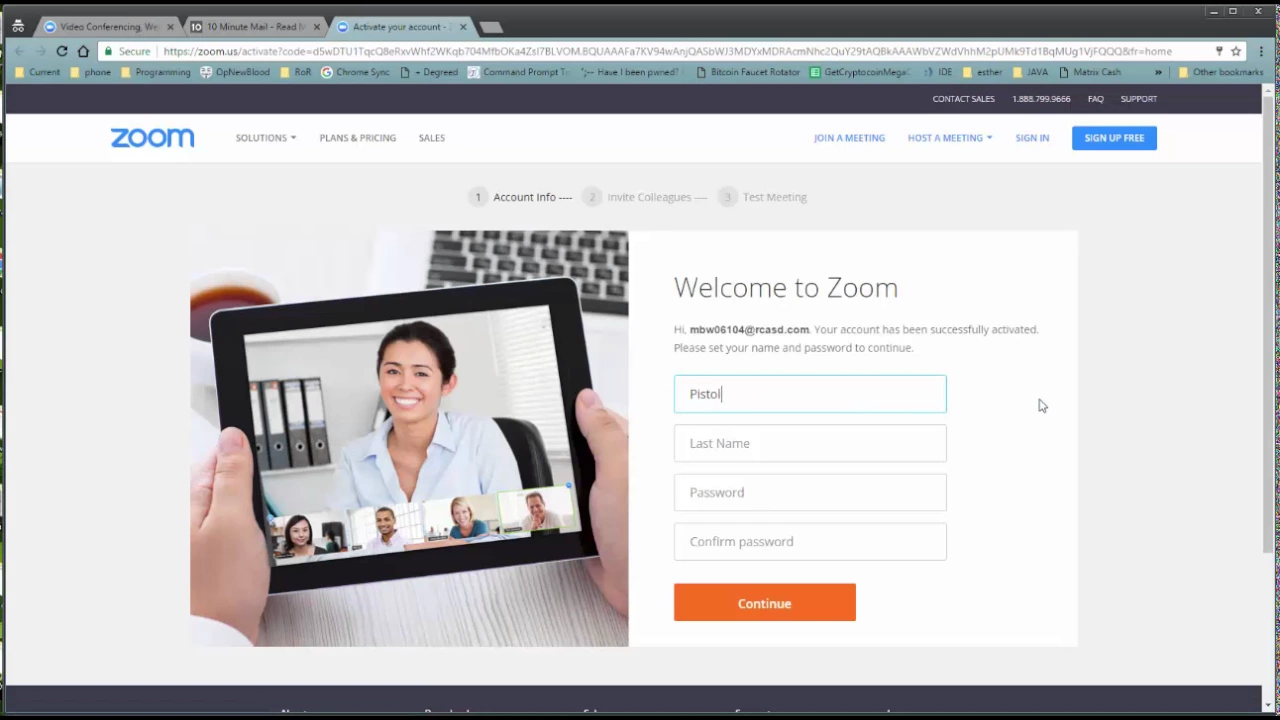Open the Current bookmarks folder
Screen dimensions: 1280x720
point(37,72)
